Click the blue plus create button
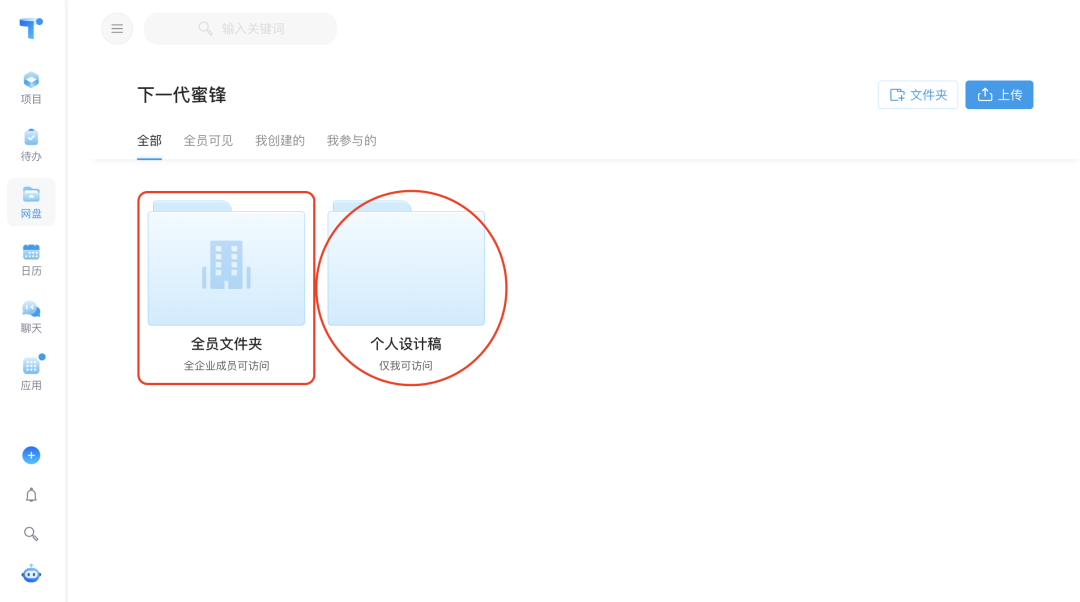This screenshot has width=1080, height=602. [x=31, y=454]
